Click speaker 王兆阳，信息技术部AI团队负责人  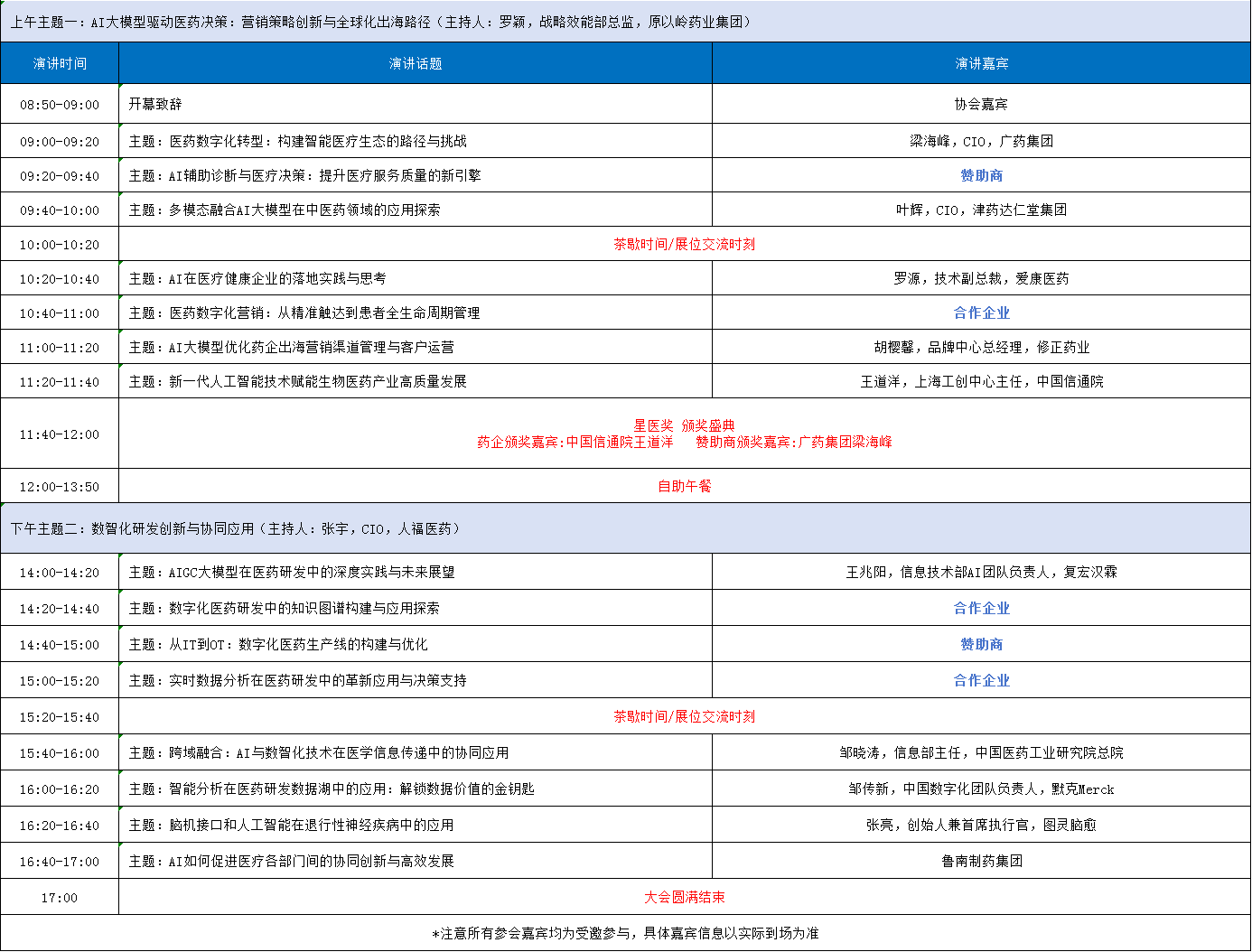(982, 572)
